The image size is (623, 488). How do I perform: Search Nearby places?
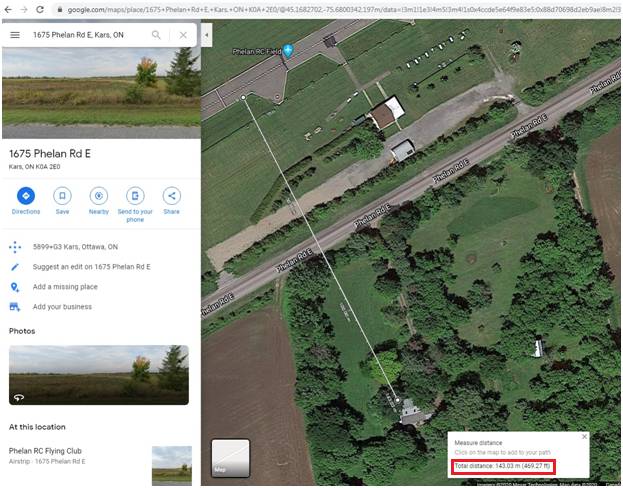(98, 196)
